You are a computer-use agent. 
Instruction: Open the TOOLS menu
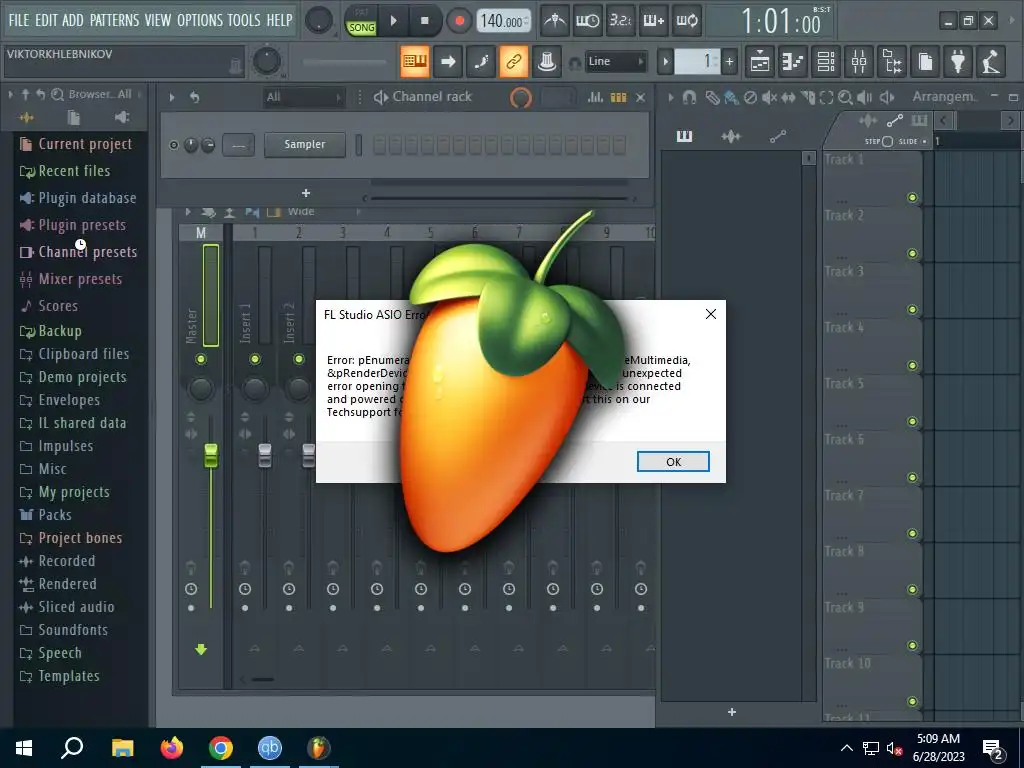244,20
